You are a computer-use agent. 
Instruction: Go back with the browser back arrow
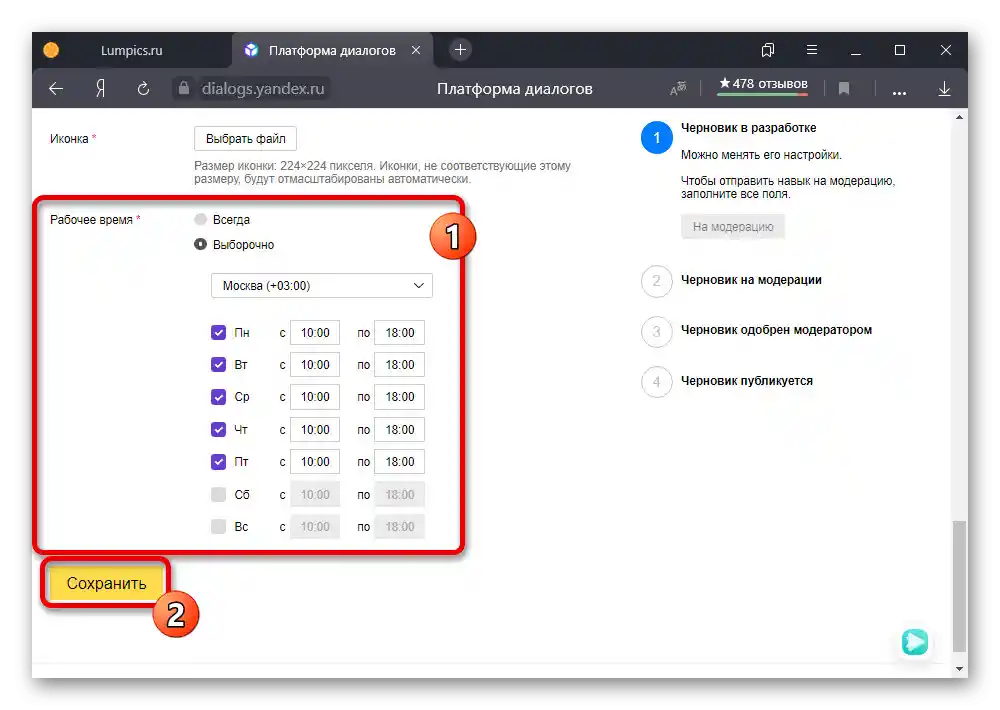coord(56,89)
